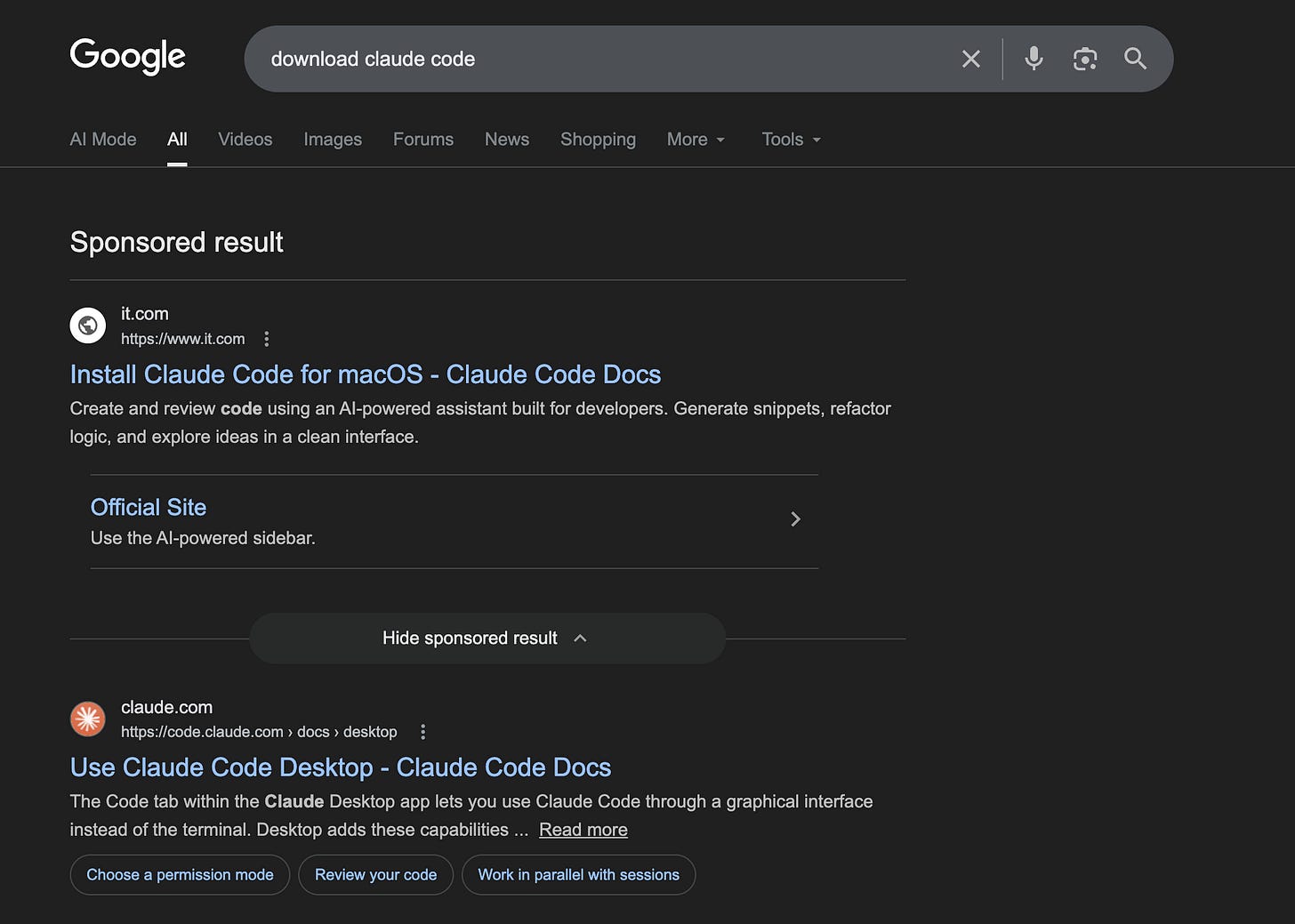Image resolution: width=1295 pixels, height=924 pixels.
Task: Open search by image camera icon
Action: 1085,59
